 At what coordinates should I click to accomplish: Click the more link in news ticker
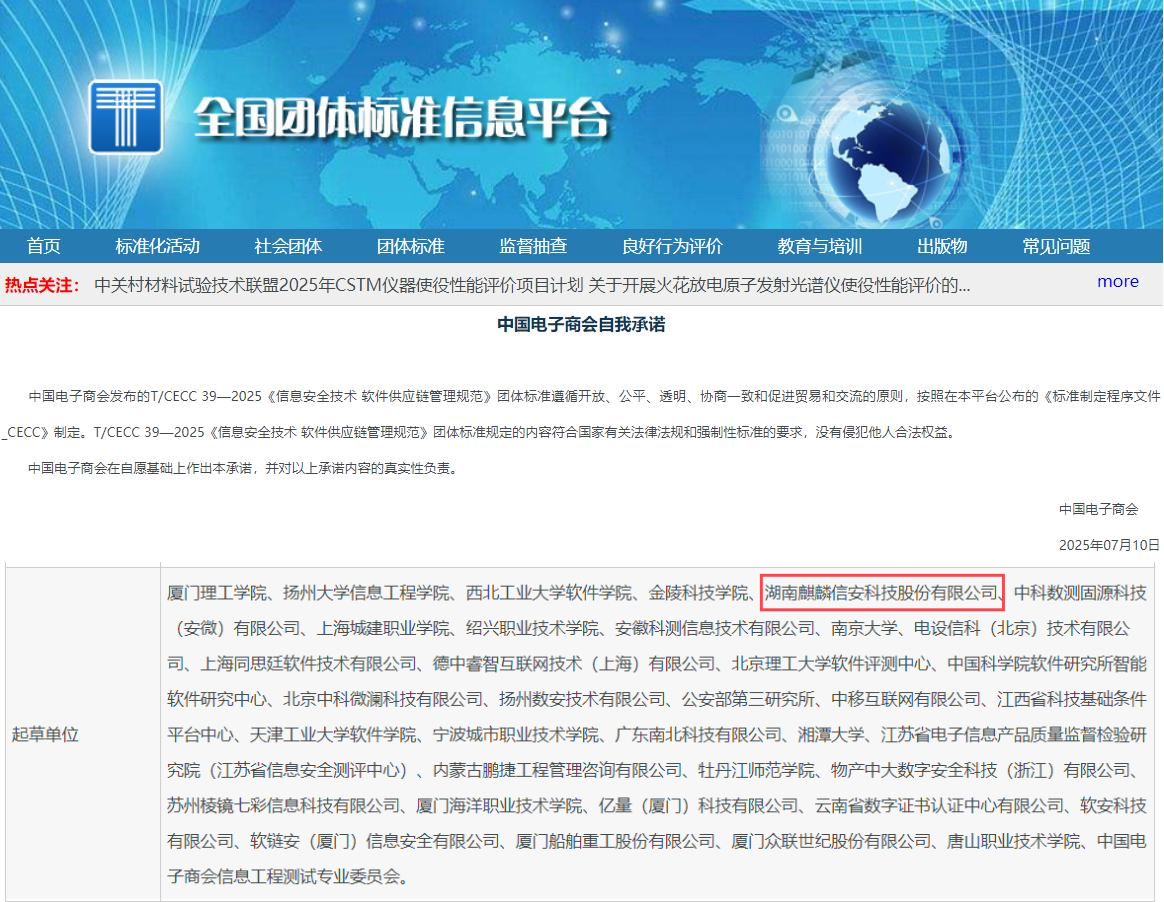coord(1117,282)
